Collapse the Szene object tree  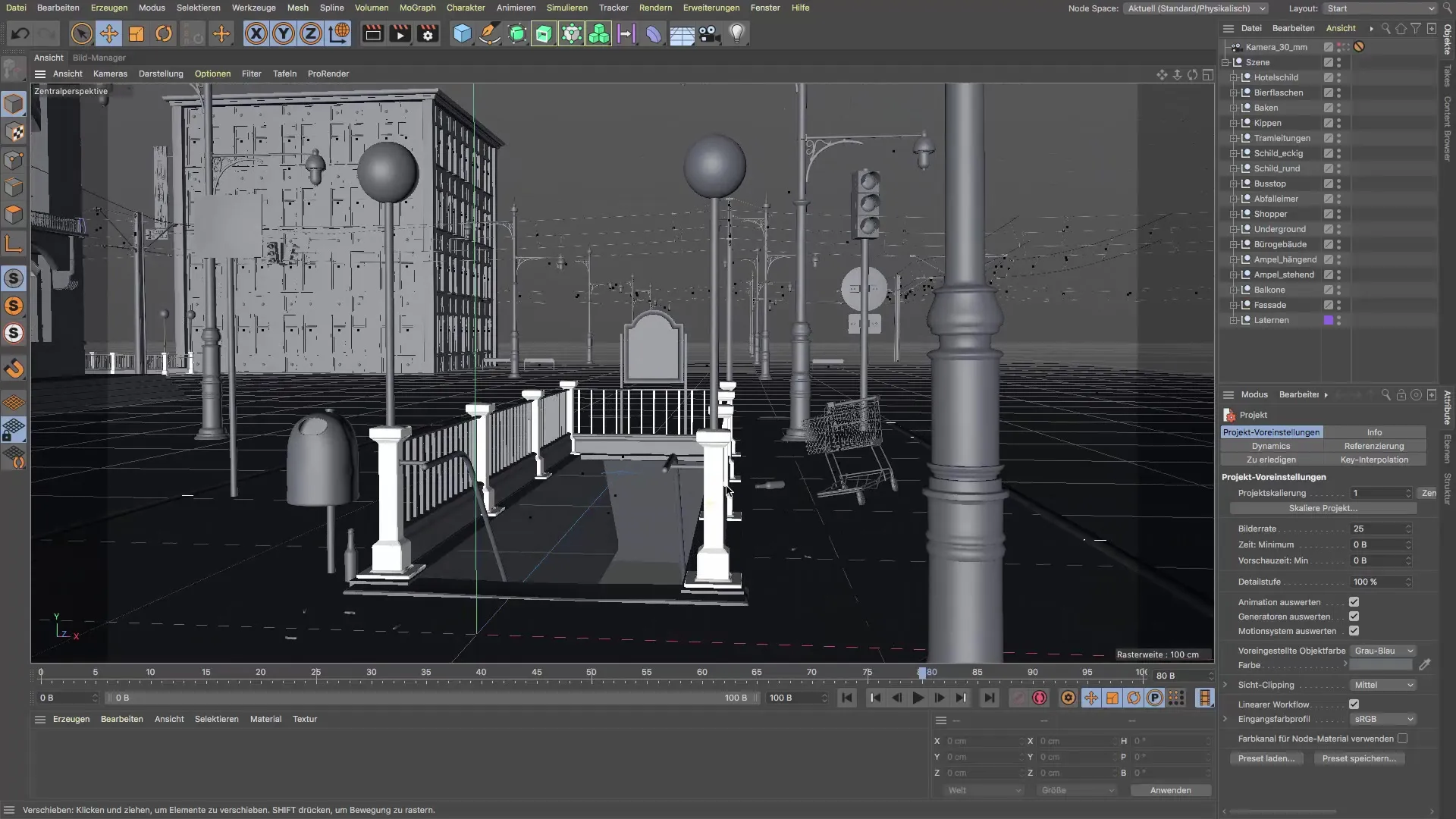click(x=1225, y=62)
